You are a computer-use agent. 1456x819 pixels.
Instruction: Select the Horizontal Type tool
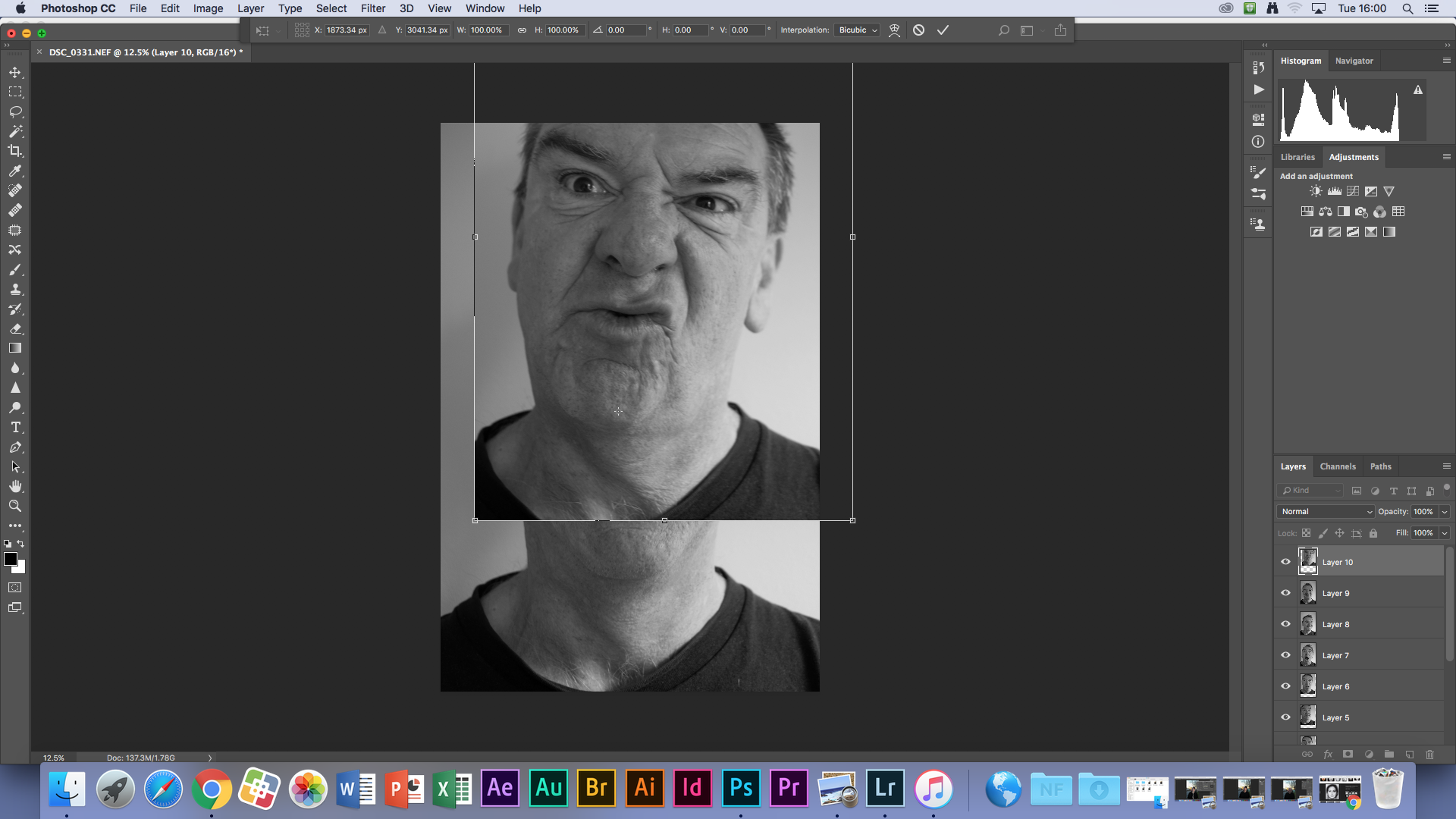pos(15,428)
